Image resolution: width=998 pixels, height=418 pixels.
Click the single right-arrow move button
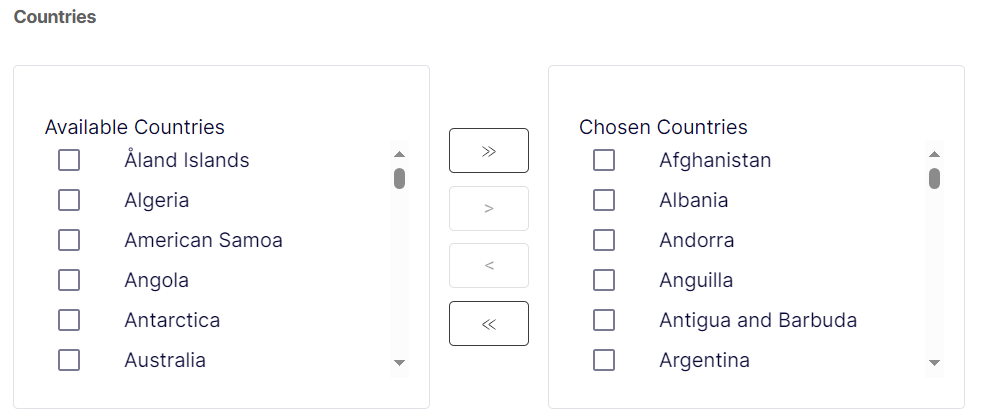click(x=488, y=208)
